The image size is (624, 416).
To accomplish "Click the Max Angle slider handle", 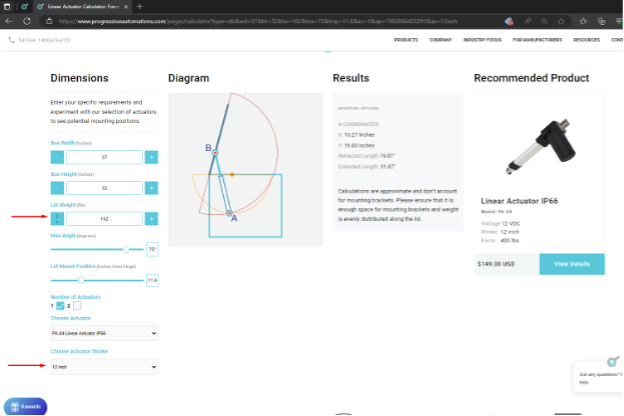I will [x=126, y=249].
